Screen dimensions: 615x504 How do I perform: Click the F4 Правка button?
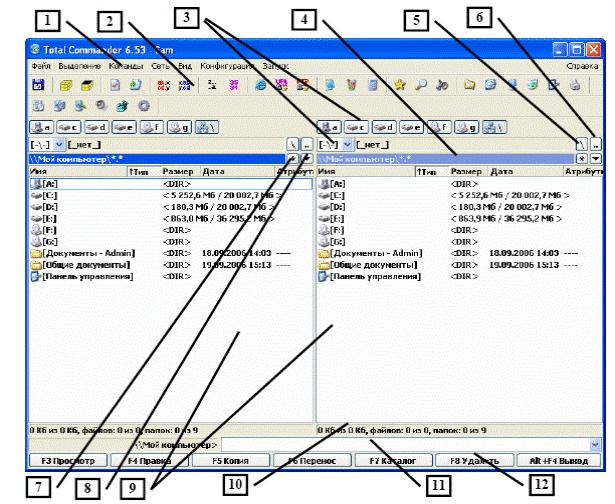[149, 460]
